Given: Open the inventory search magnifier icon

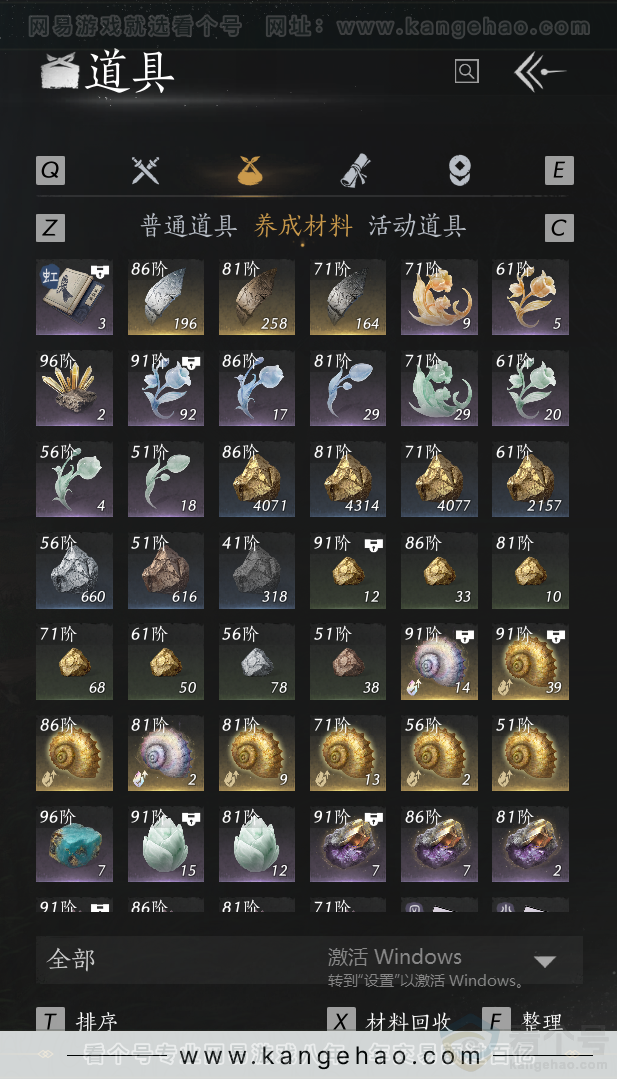Looking at the screenshot, I should click(x=467, y=71).
